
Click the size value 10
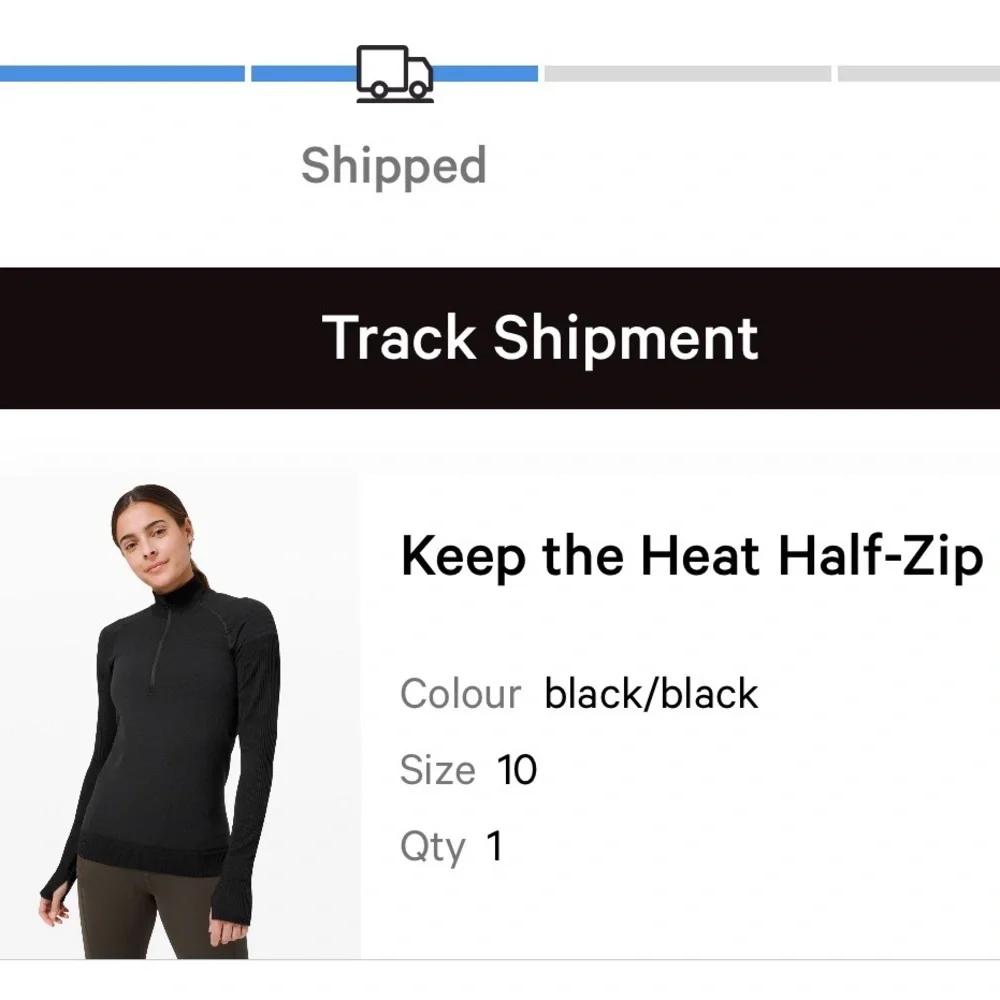(x=518, y=770)
